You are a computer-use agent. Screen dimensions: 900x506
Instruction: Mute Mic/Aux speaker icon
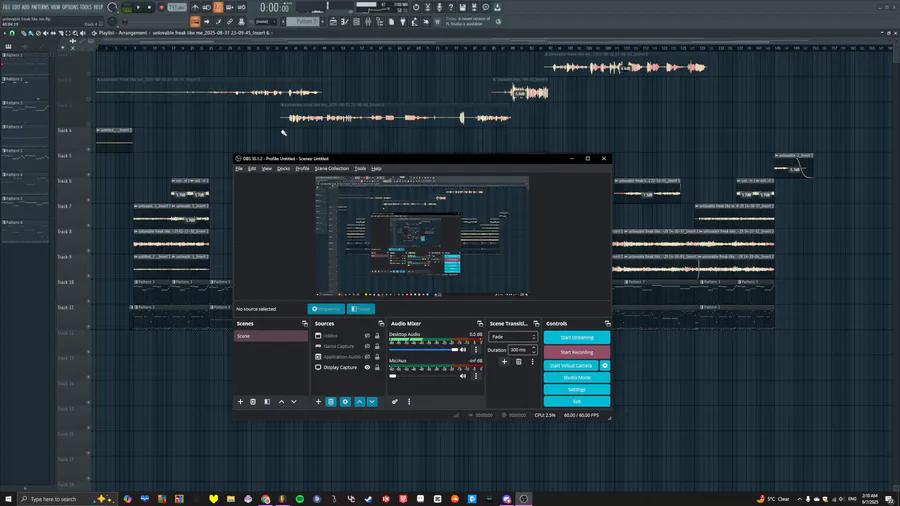pyautogui.click(x=463, y=376)
